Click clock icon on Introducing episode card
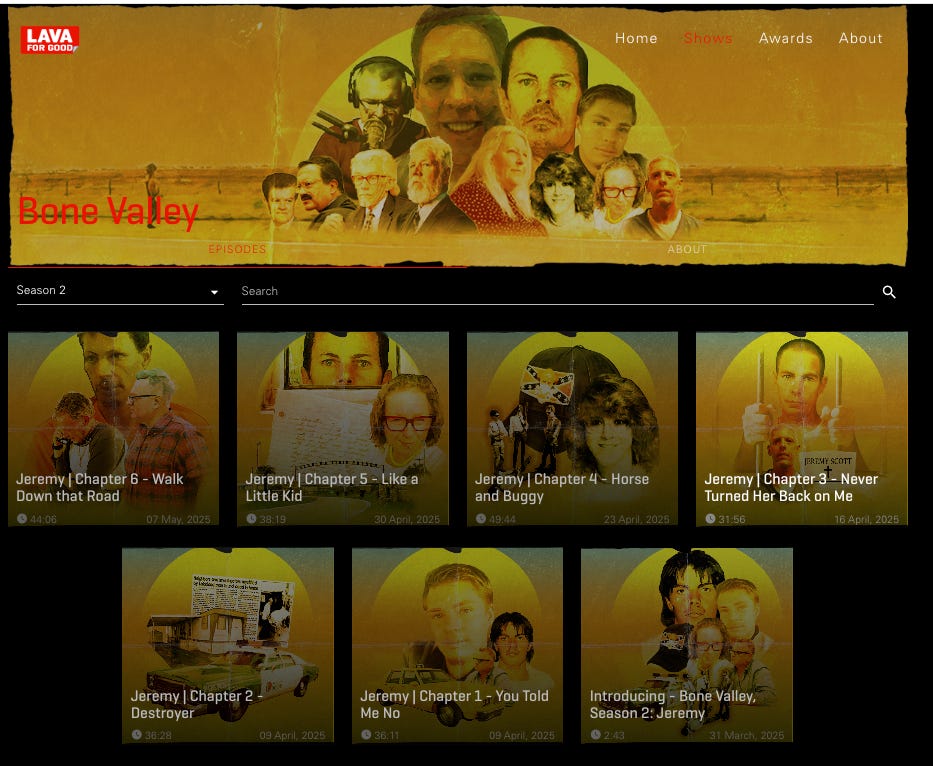The height and width of the screenshot is (766, 933). [x=596, y=735]
